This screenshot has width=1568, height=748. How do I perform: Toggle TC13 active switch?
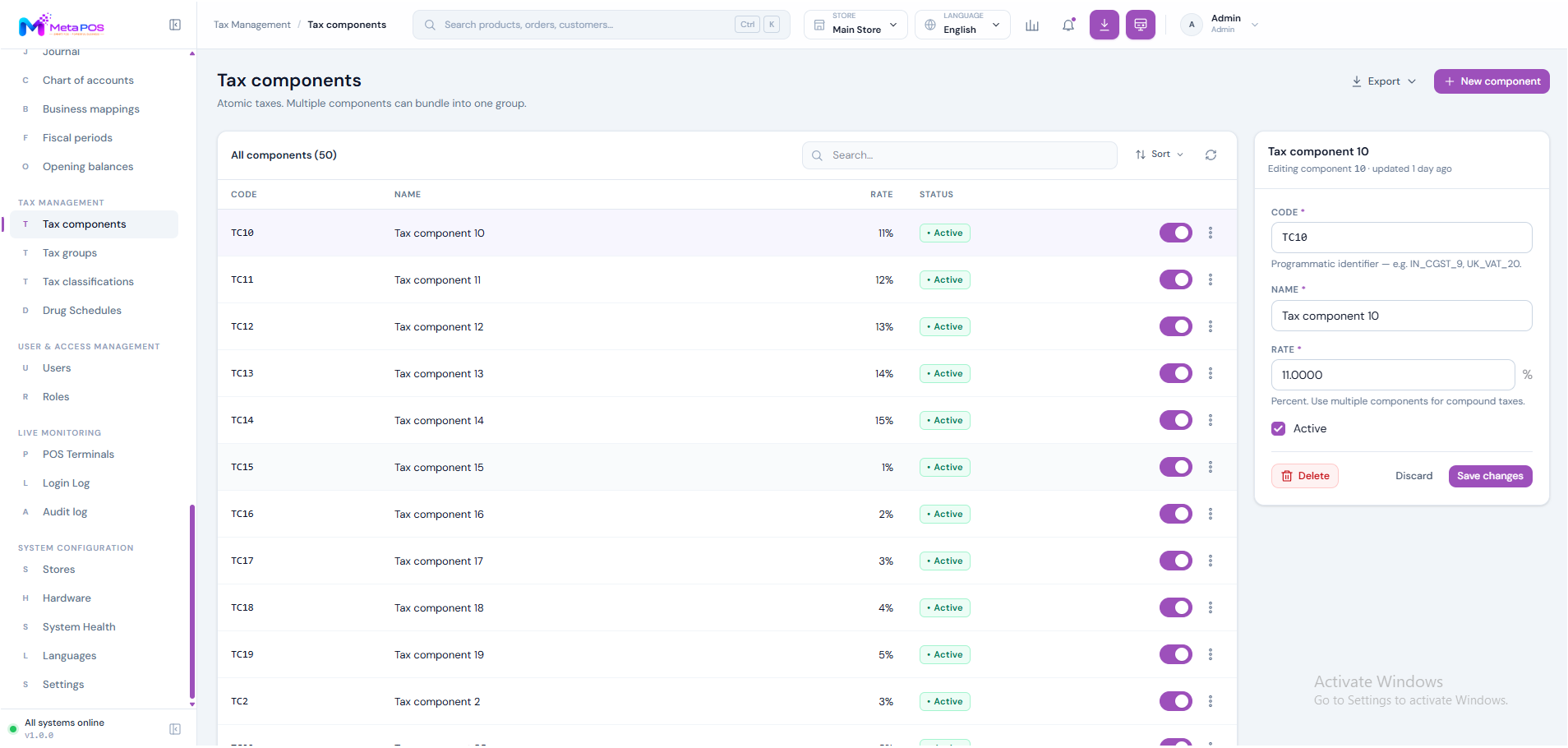(1176, 373)
